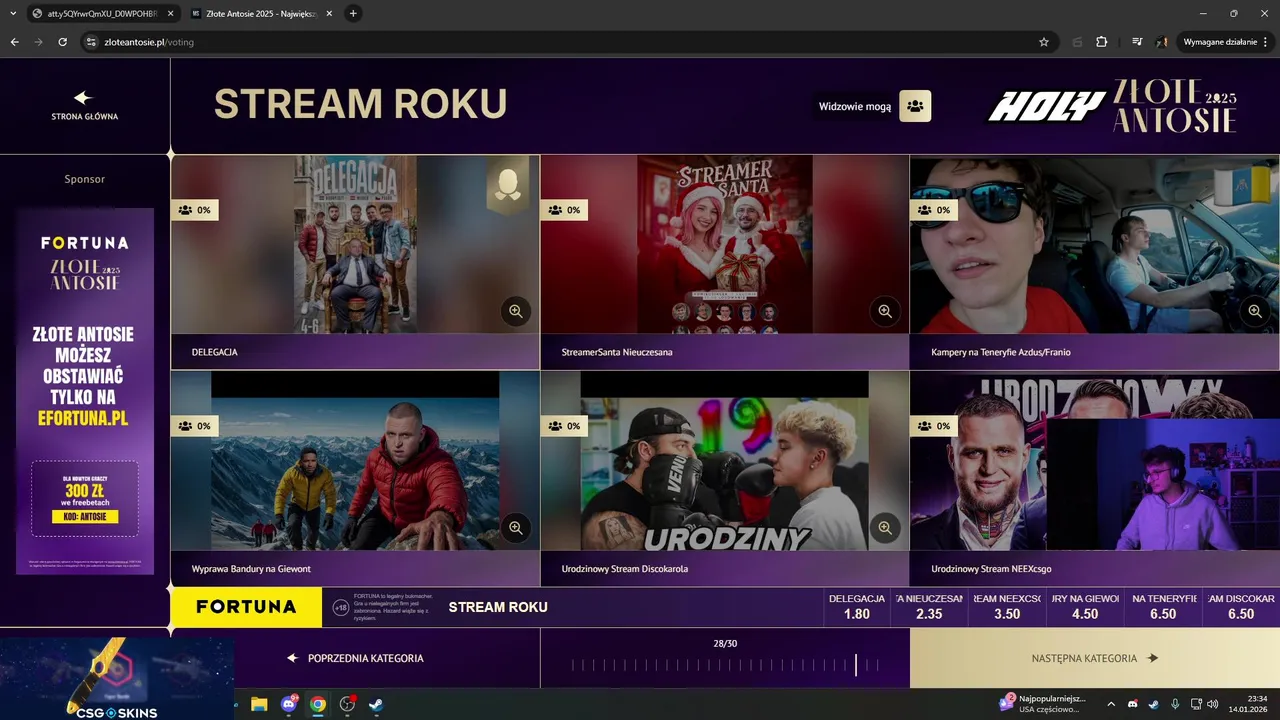
Task: Open tab search dropdown arrow
Action: pos(13,14)
